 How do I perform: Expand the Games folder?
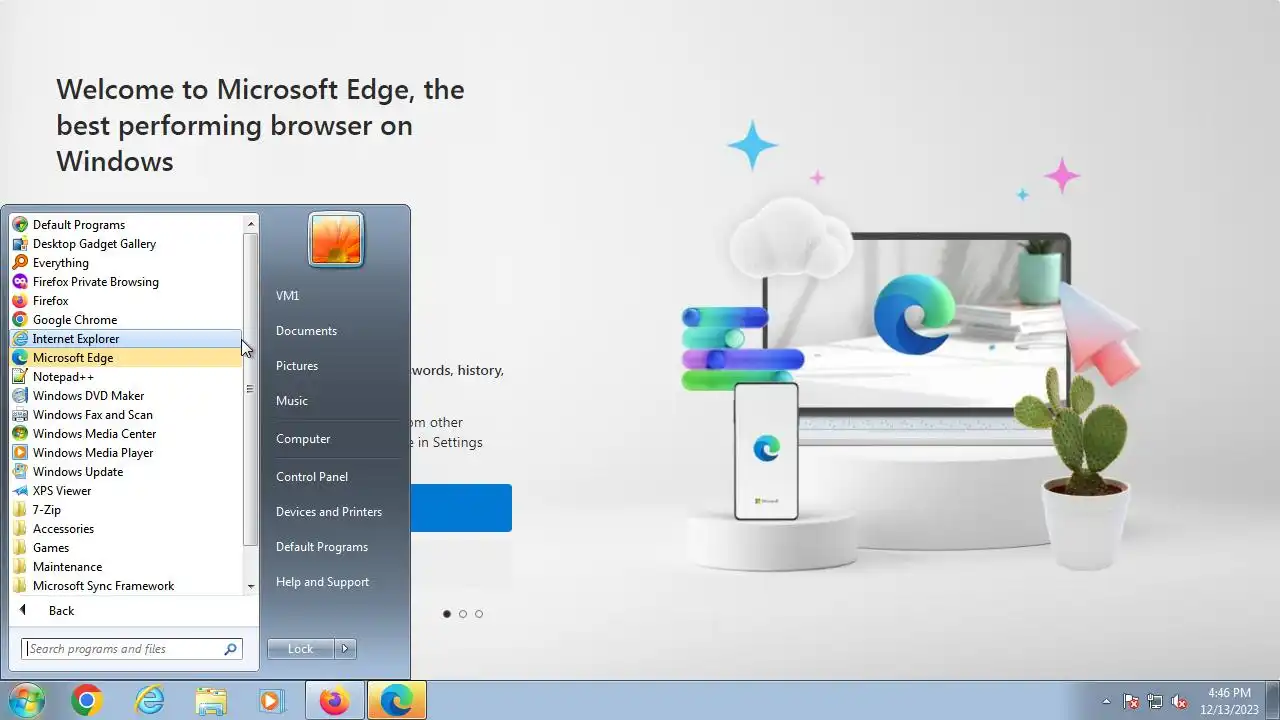pyautogui.click(x=126, y=548)
